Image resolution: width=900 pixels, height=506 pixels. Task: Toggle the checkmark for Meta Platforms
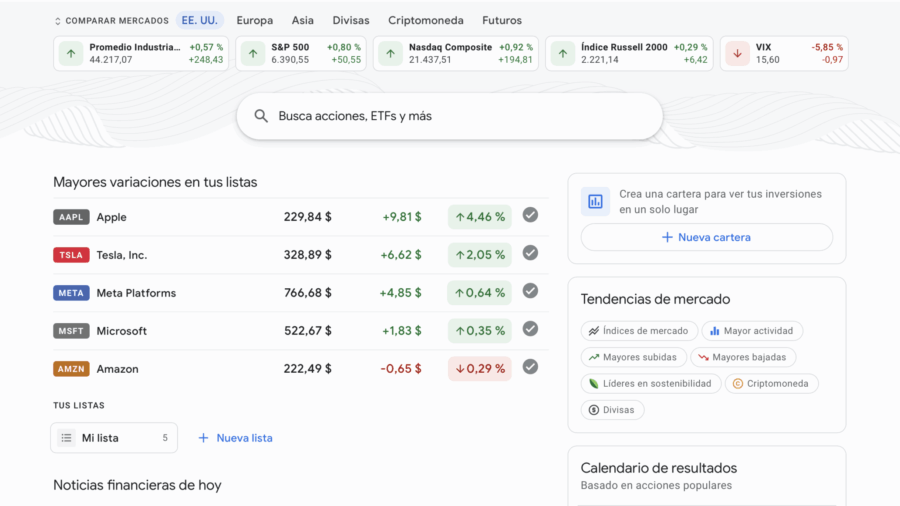(x=530, y=291)
